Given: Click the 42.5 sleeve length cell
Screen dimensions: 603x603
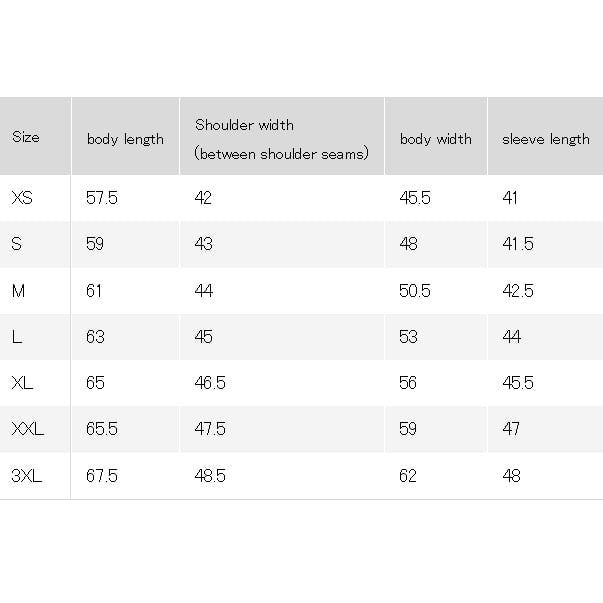Looking at the screenshot, I should 518,291.
